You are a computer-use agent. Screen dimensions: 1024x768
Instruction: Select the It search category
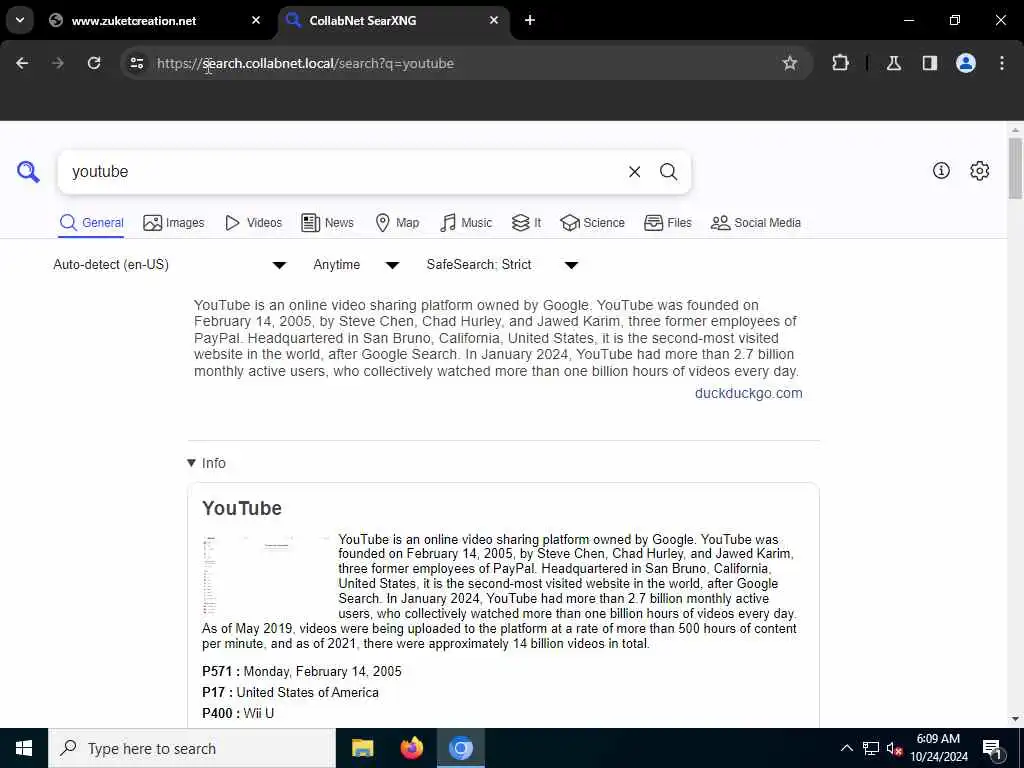tap(526, 223)
